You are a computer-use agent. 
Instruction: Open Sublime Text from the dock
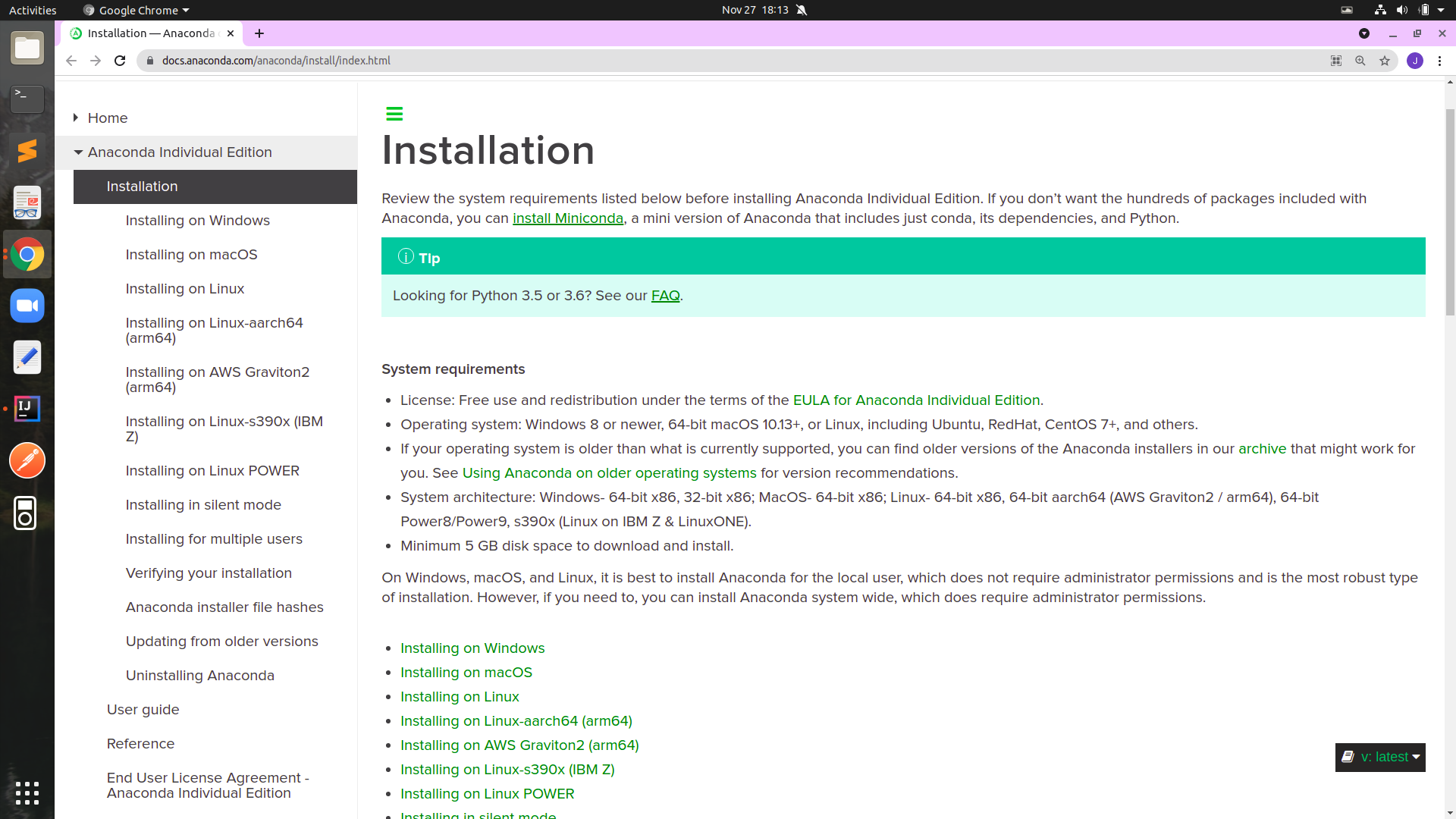(x=27, y=151)
